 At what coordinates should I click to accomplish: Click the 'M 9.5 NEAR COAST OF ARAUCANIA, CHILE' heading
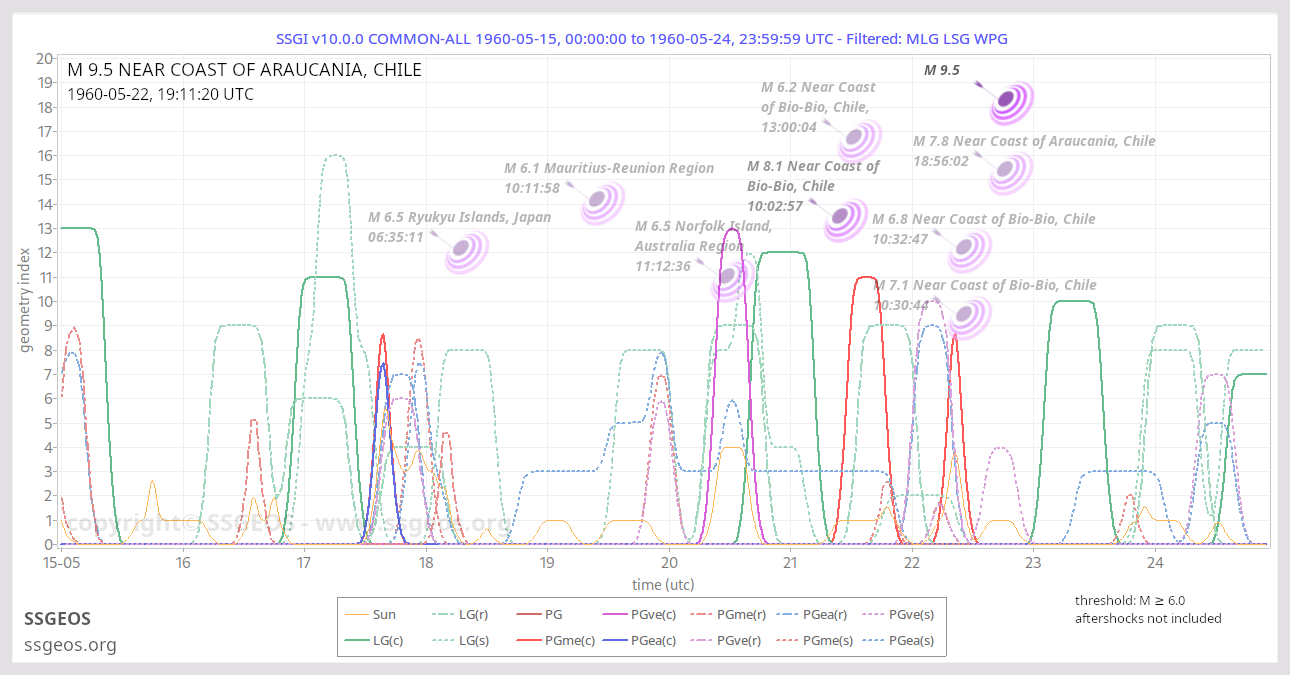click(244, 70)
